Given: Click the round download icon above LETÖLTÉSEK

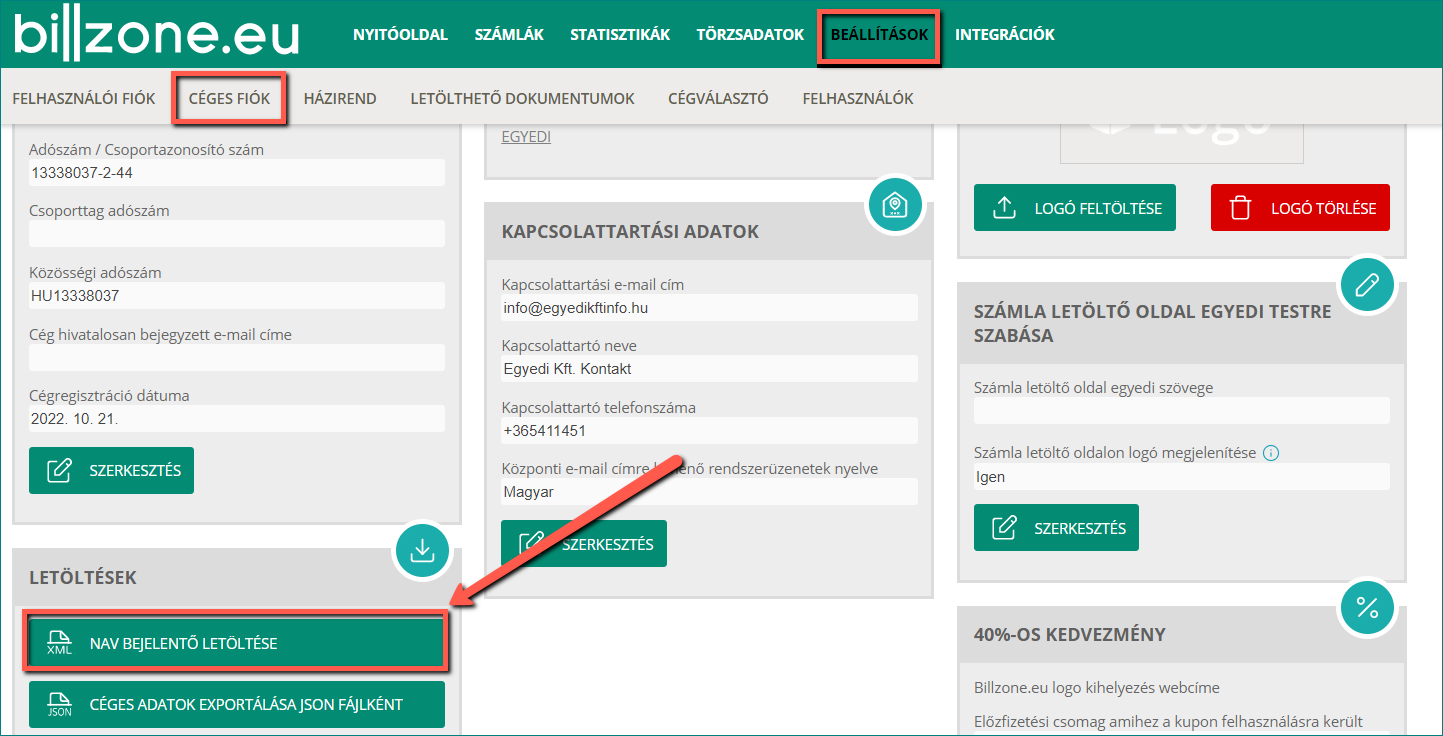Looking at the screenshot, I should coord(422,549).
